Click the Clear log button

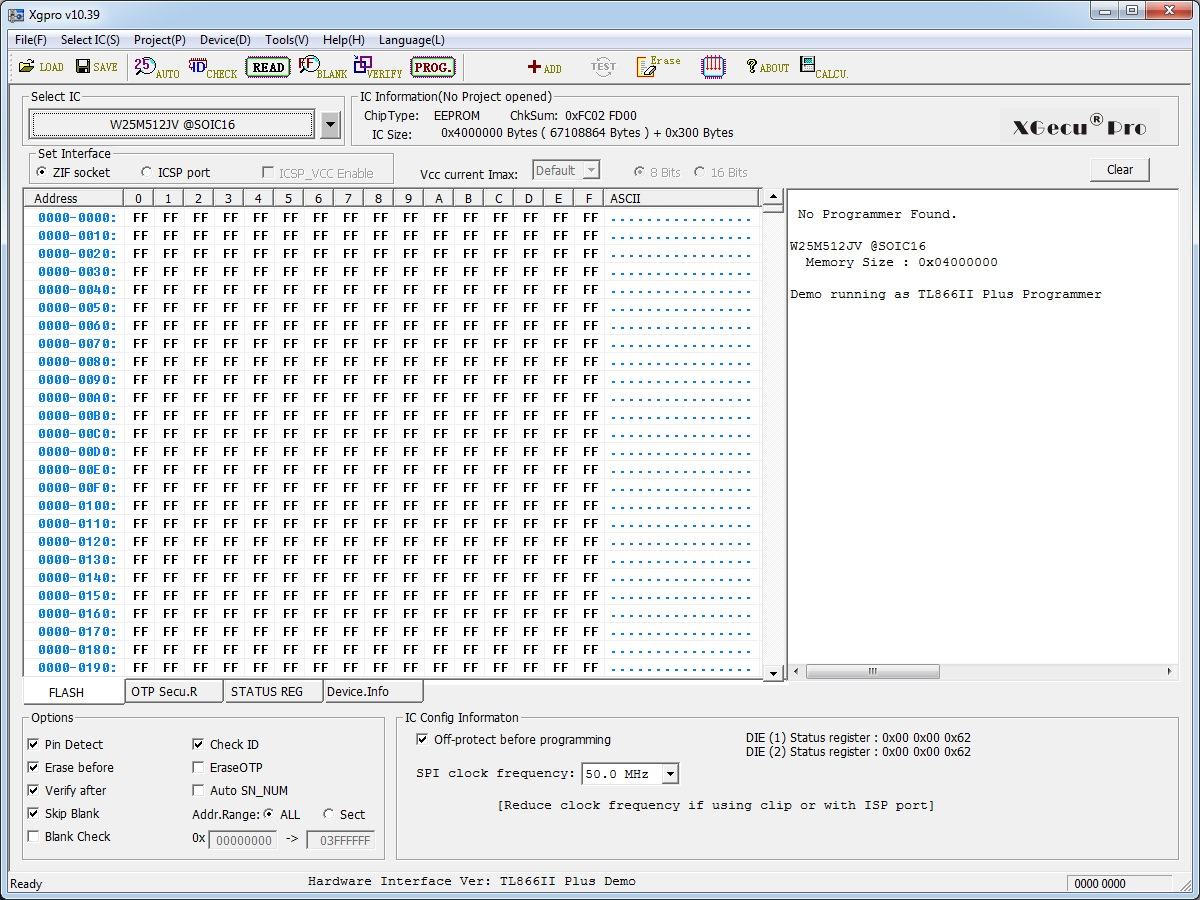(1119, 170)
